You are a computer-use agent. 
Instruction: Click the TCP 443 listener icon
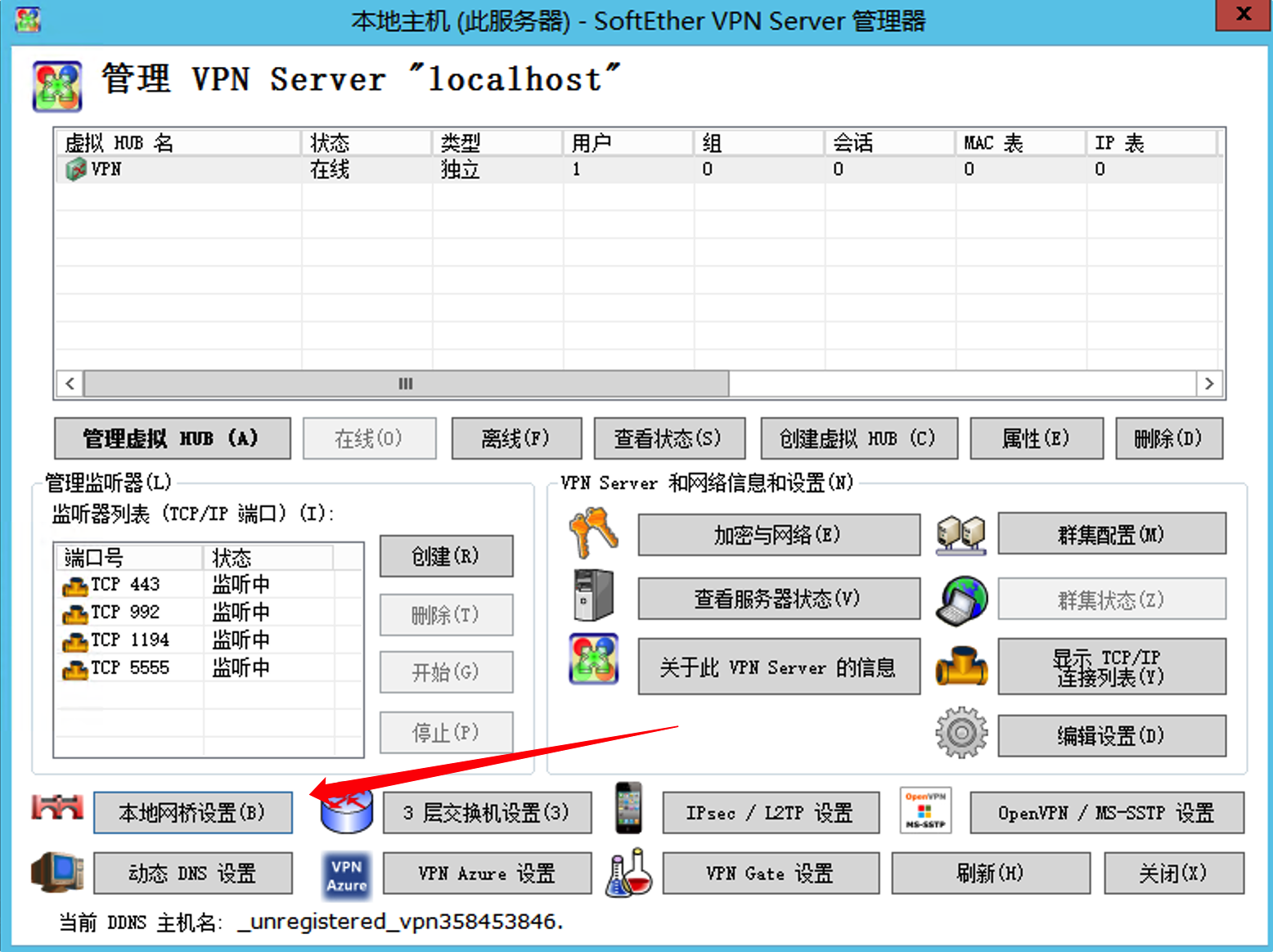[75, 586]
